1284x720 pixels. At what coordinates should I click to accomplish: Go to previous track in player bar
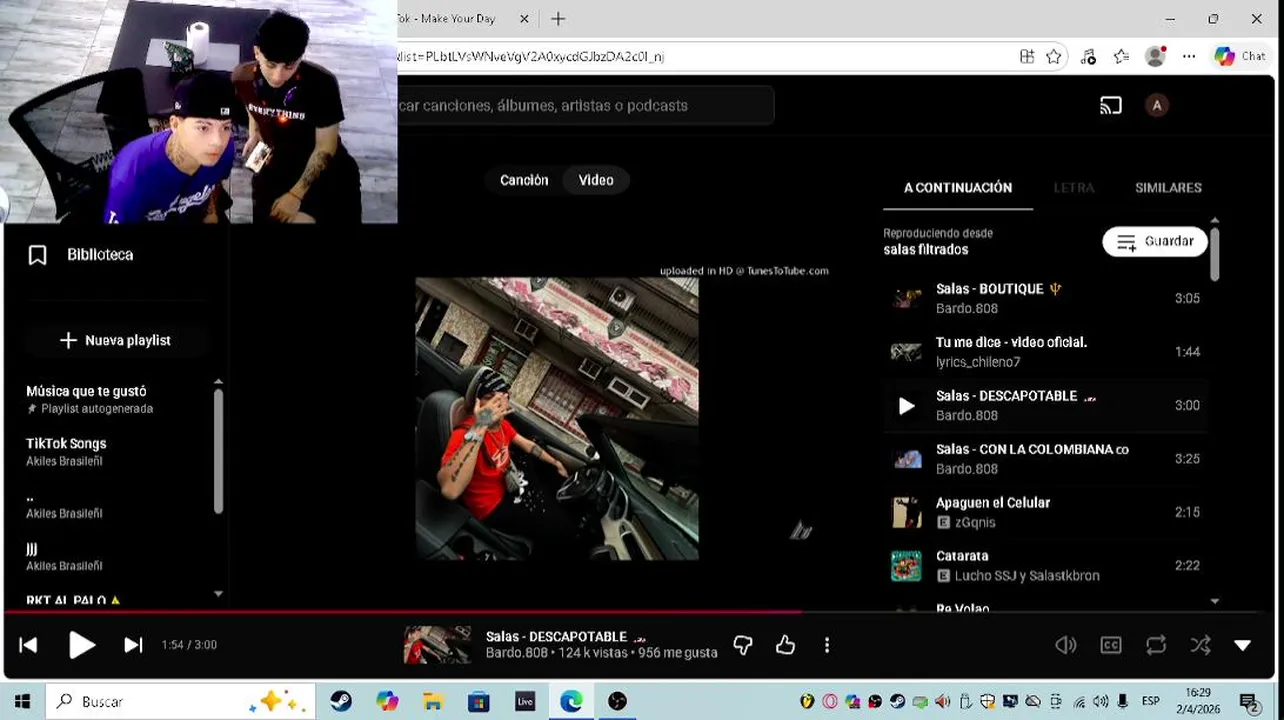(x=28, y=645)
